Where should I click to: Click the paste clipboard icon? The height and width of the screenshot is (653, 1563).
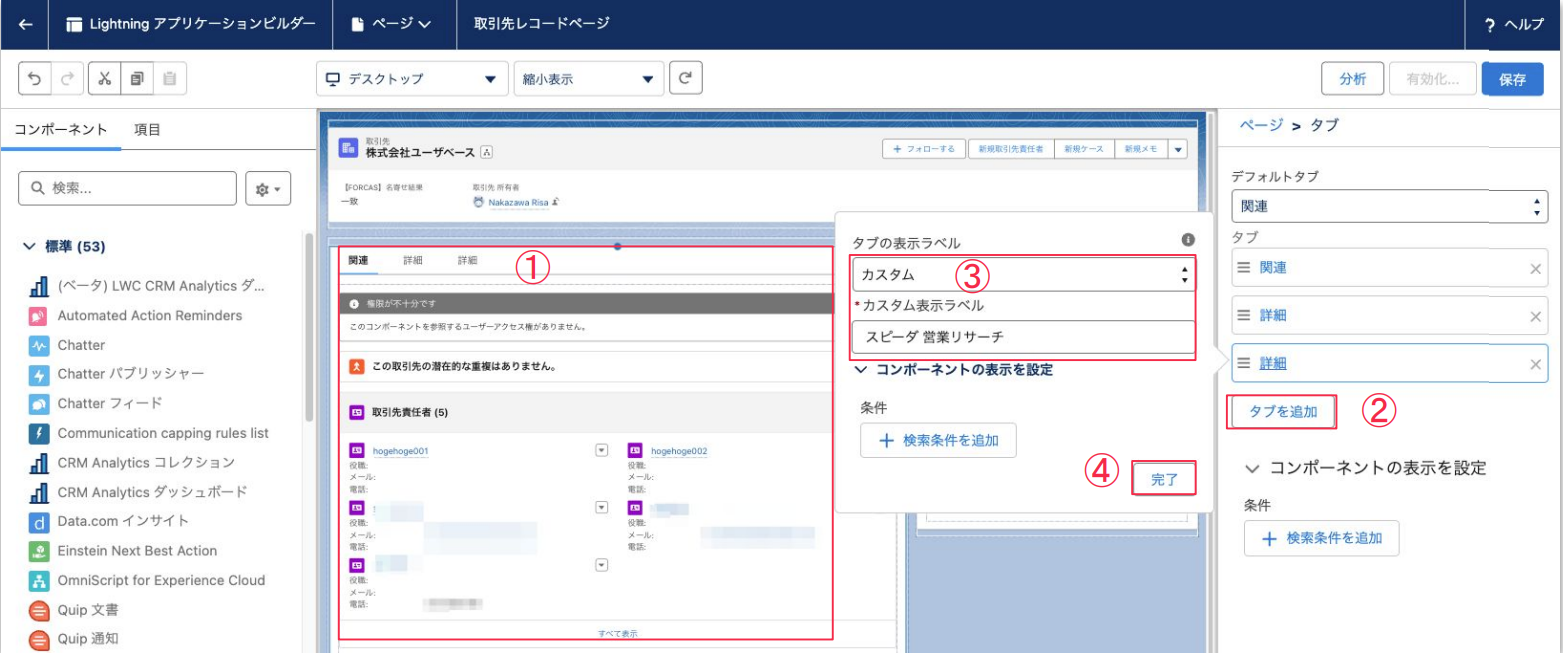click(169, 79)
